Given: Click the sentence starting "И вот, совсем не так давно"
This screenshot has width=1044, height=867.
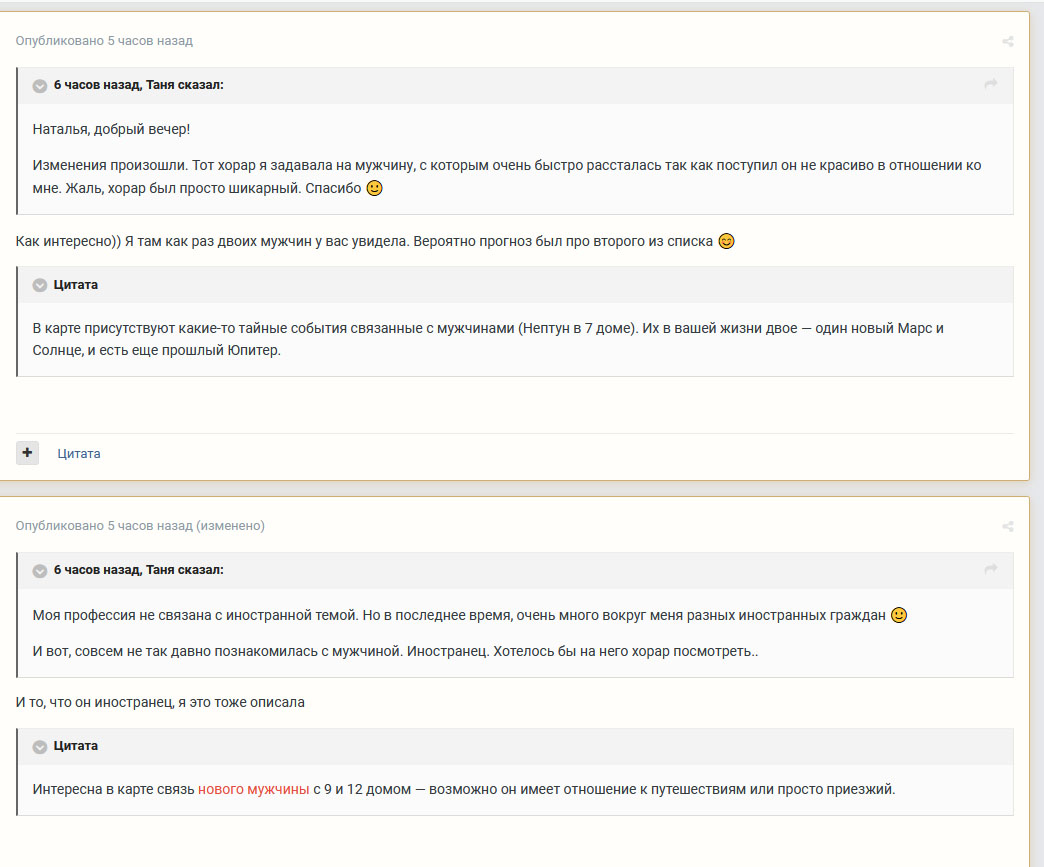Looking at the screenshot, I should point(395,651).
